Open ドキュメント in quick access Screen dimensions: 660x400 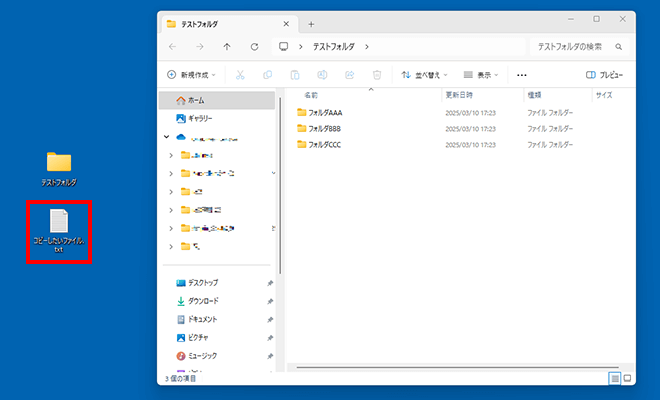click(x=202, y=320)
